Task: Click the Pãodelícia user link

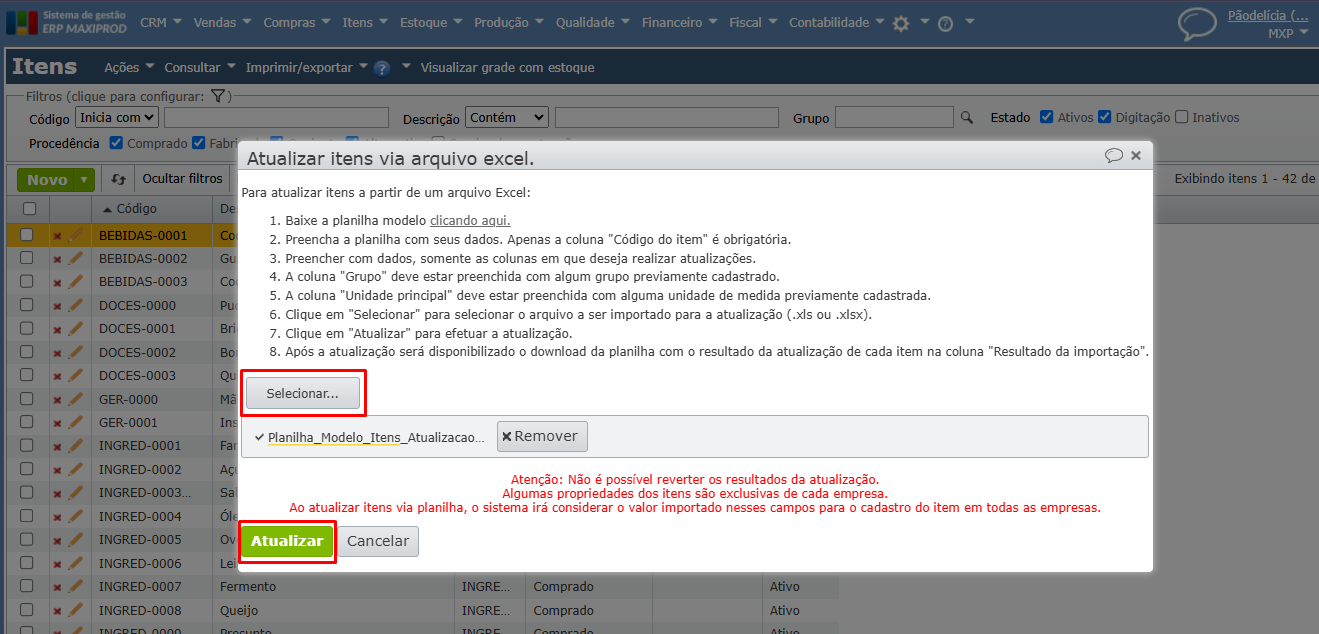Action: 1268,15
